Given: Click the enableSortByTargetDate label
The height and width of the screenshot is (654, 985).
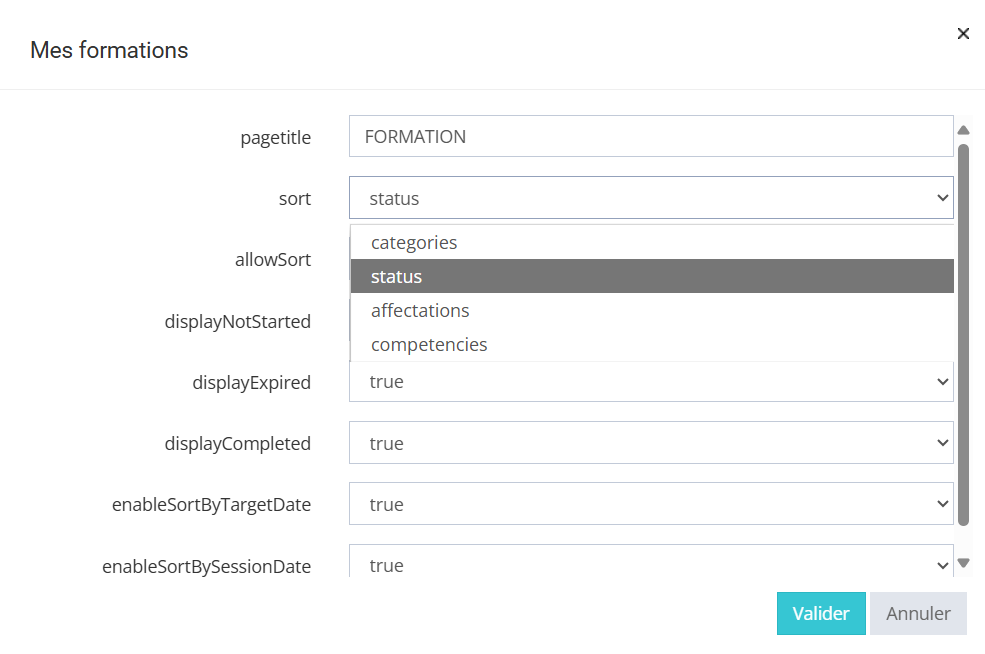Looking at the screenshot, I should [211, 505].
